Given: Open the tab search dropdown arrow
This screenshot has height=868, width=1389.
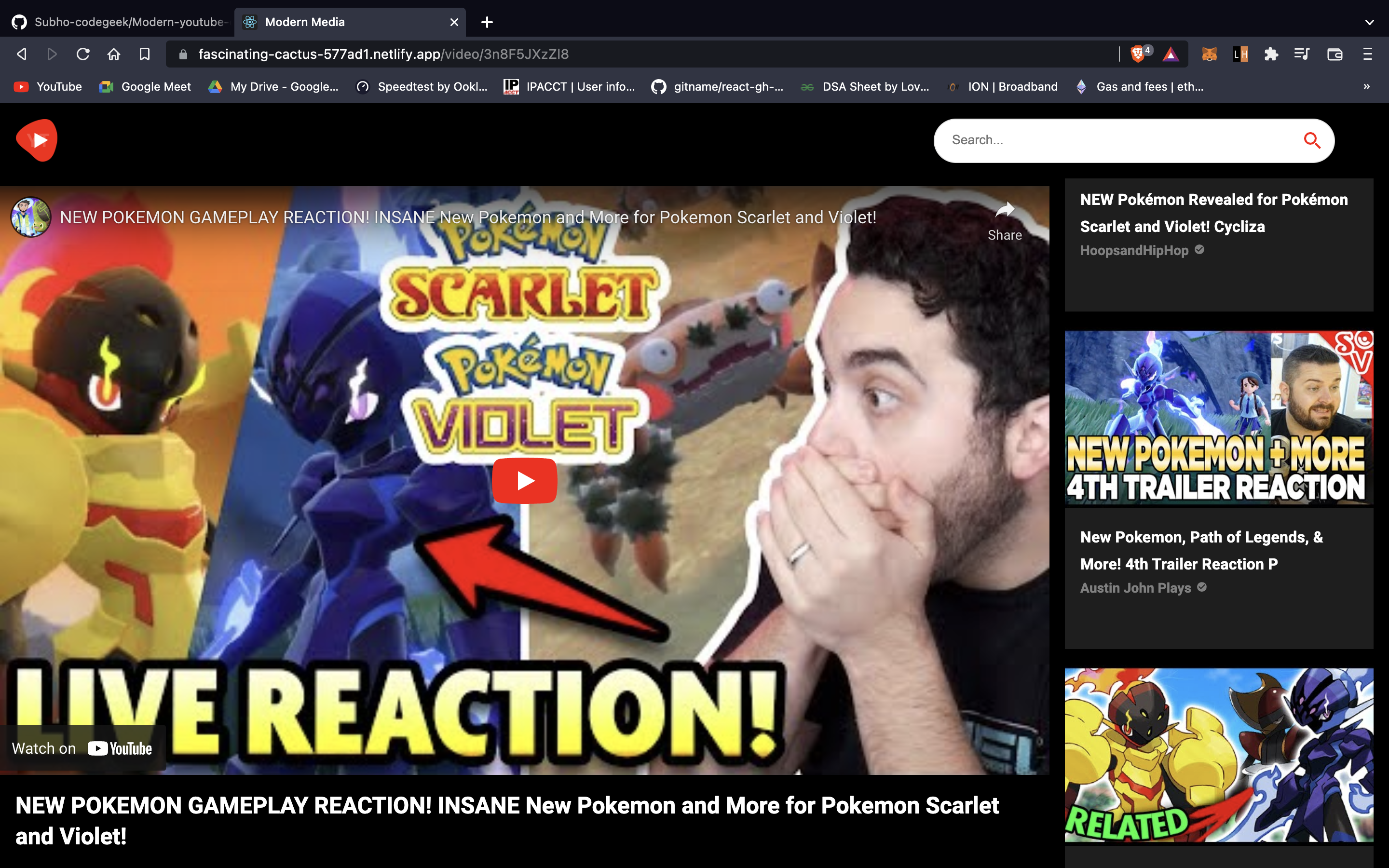Looking at the screenshot, I should click(1370, 22).
